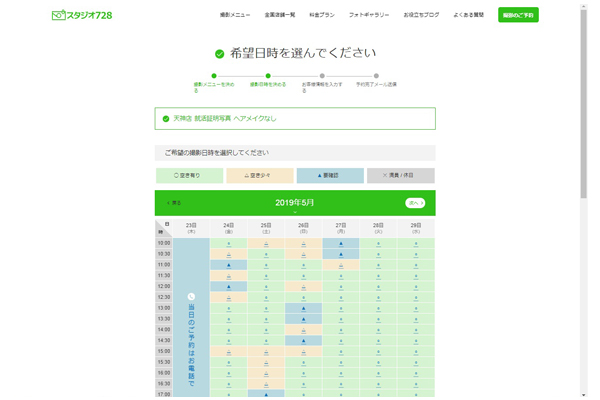Select the 12:00 slot on 28日 (火)
The image size is (600, 400).
tap(378, 286)
